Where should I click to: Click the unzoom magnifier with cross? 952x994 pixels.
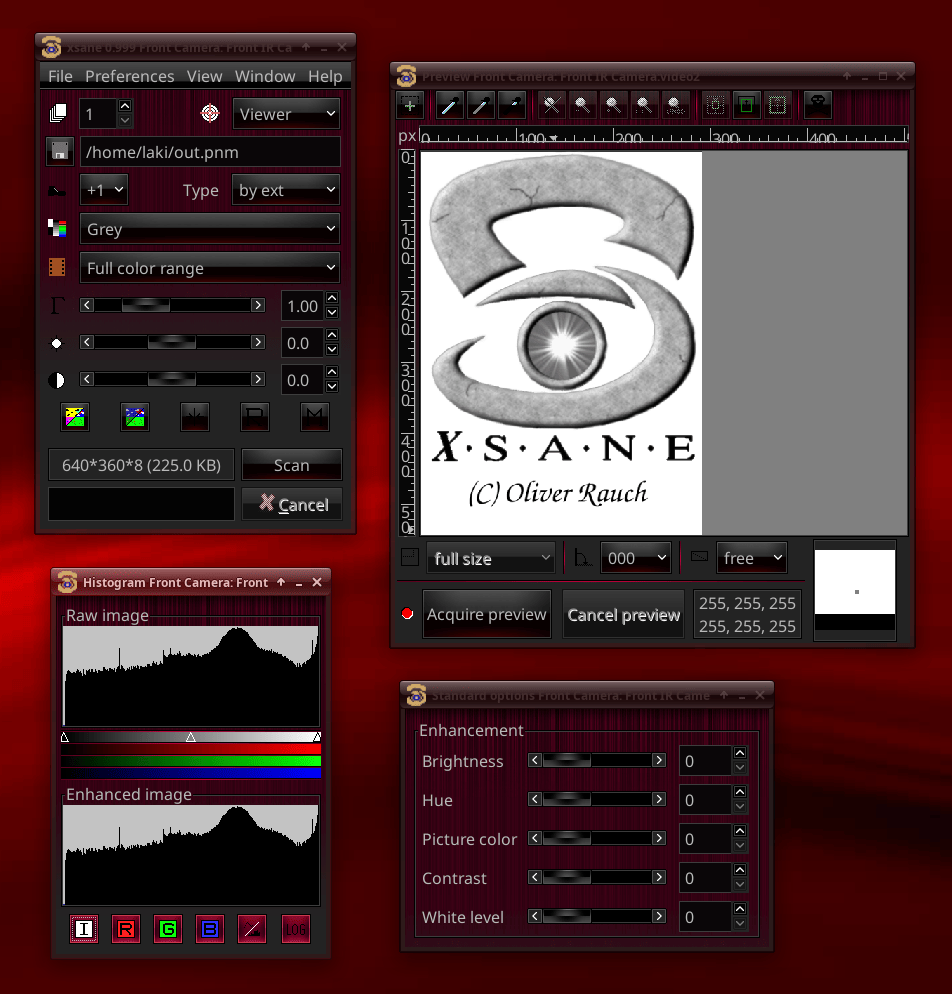pyautogui.click(x=549, y=105)
